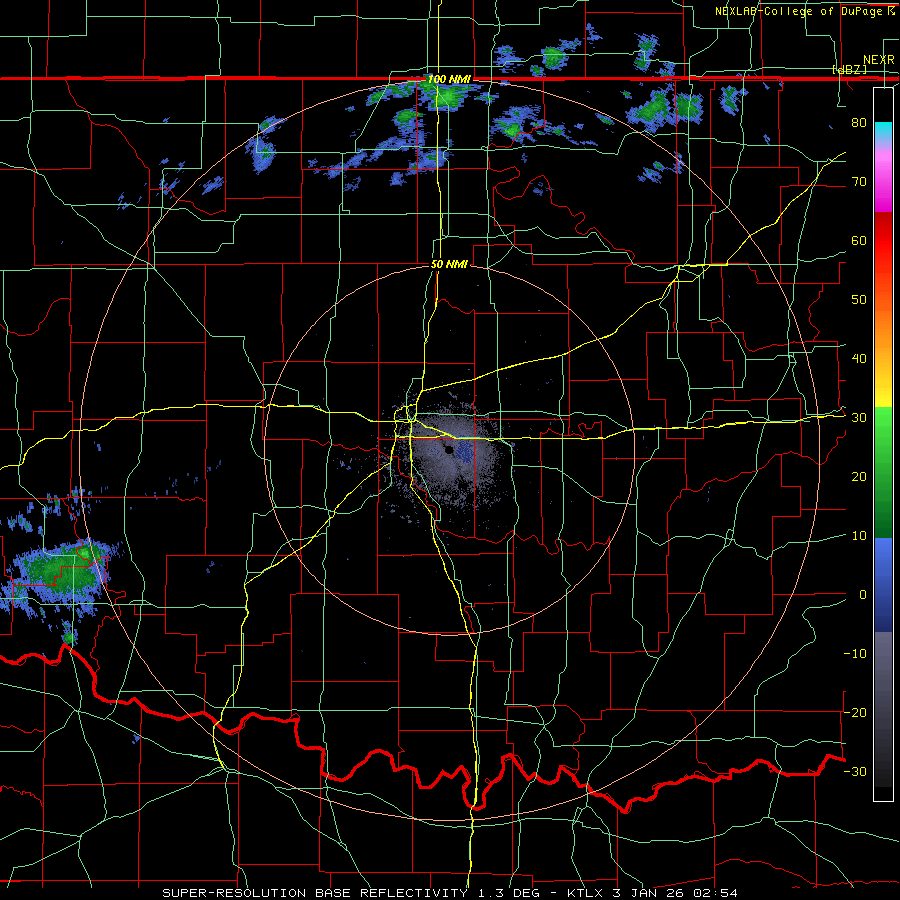Click the 60 dBZ scale value
The height and width of the screenshot is (900, 900).
click(859, 240)
